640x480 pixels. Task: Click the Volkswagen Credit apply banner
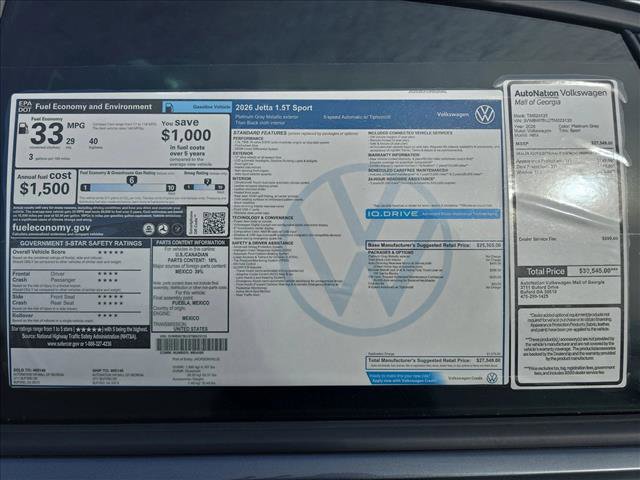click(404, 378)
